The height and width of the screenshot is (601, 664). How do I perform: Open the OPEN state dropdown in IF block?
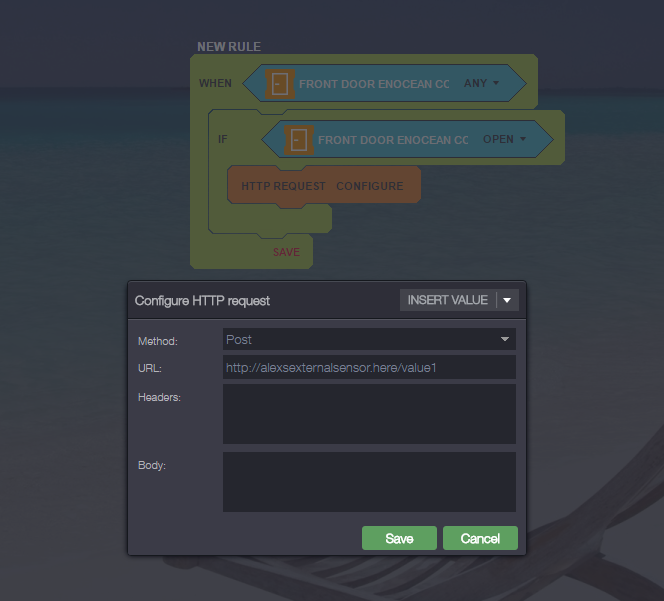click(504, 140)
